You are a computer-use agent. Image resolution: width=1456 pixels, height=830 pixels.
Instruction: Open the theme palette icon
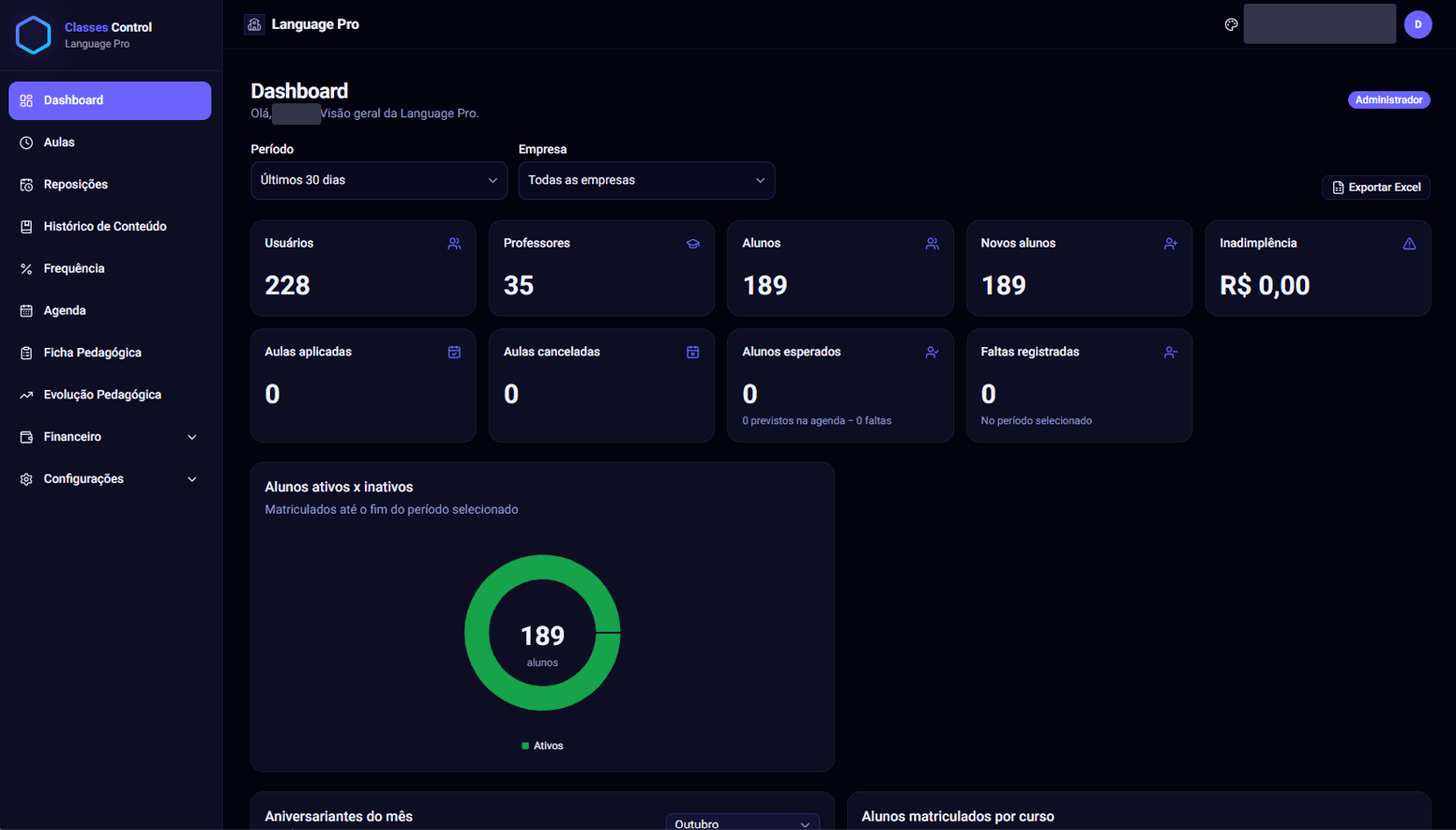(x=1231, y=24)
